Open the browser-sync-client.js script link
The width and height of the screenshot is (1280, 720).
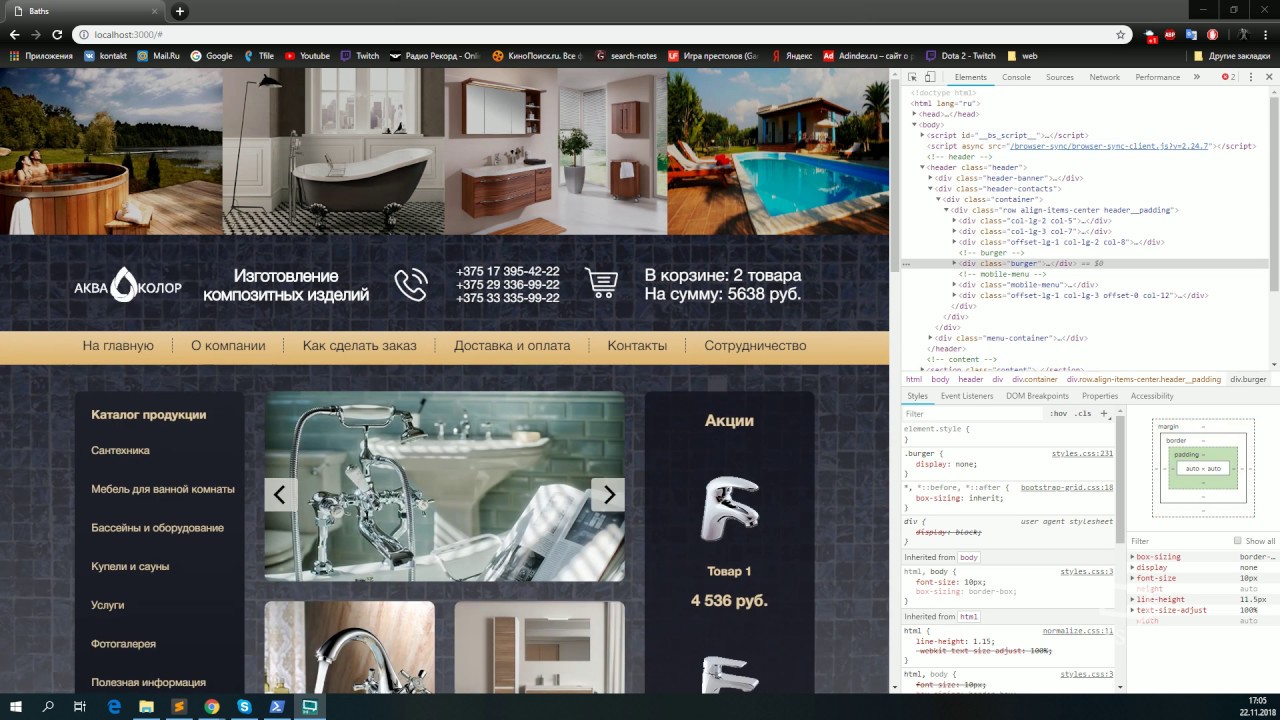coord(1110,146)
